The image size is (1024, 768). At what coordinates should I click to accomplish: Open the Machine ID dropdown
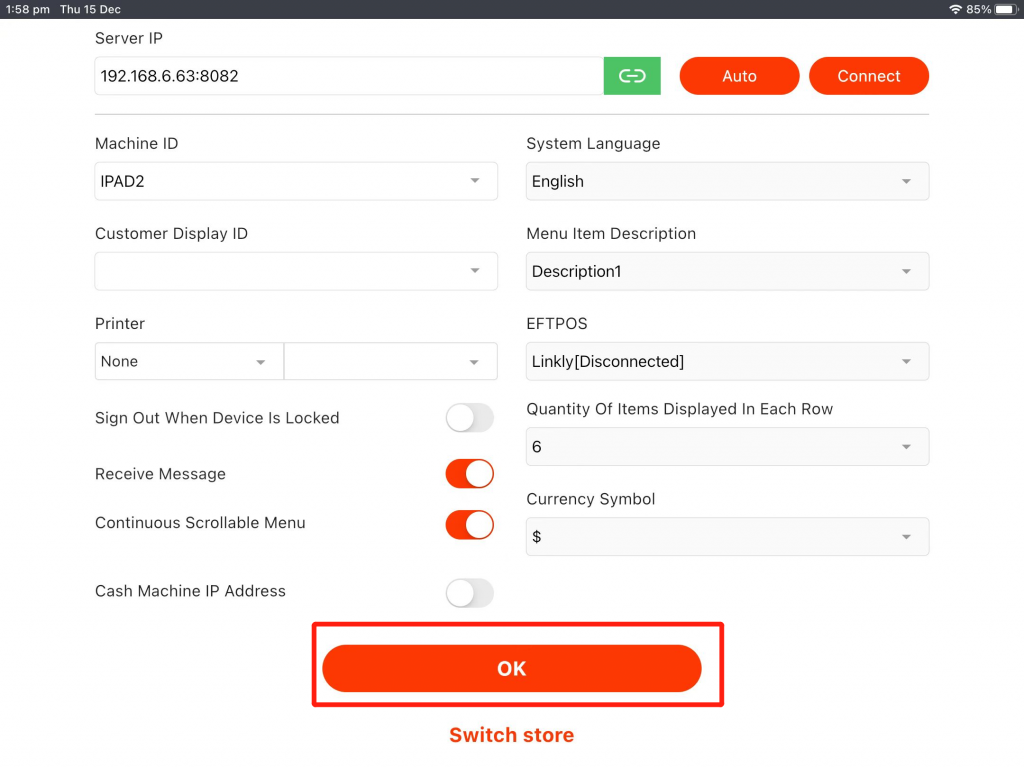coord(296,181)
